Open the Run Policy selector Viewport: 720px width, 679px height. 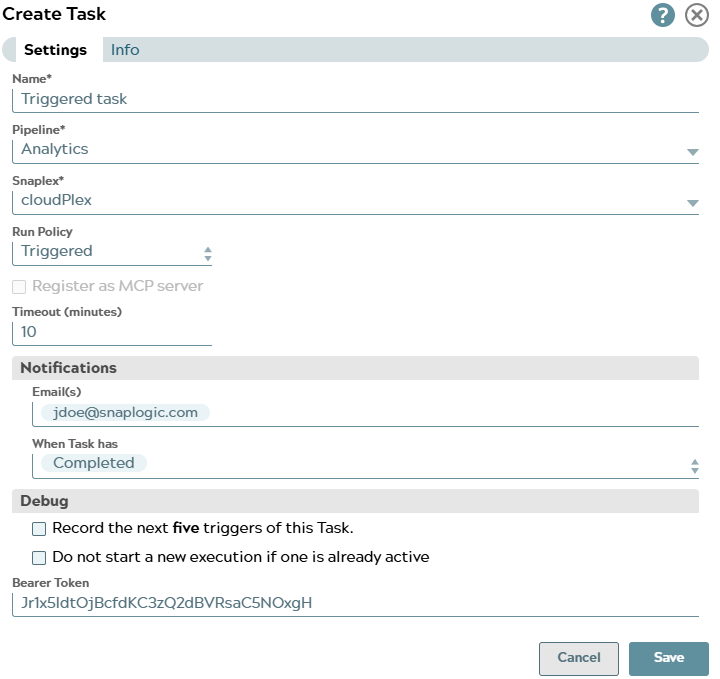112,252
